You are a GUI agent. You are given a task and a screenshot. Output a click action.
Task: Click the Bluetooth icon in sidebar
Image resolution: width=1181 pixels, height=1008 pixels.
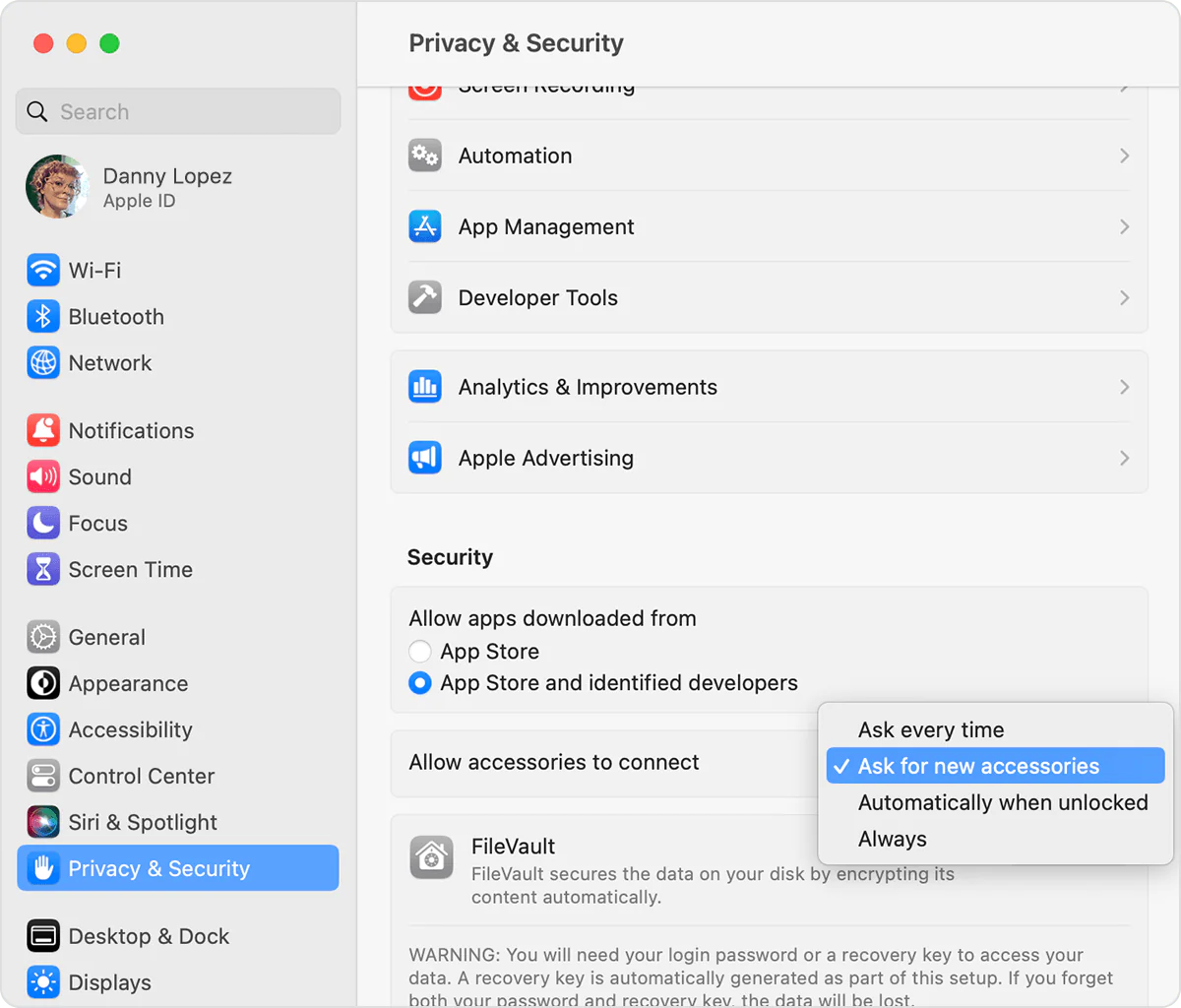click(43, 316)
